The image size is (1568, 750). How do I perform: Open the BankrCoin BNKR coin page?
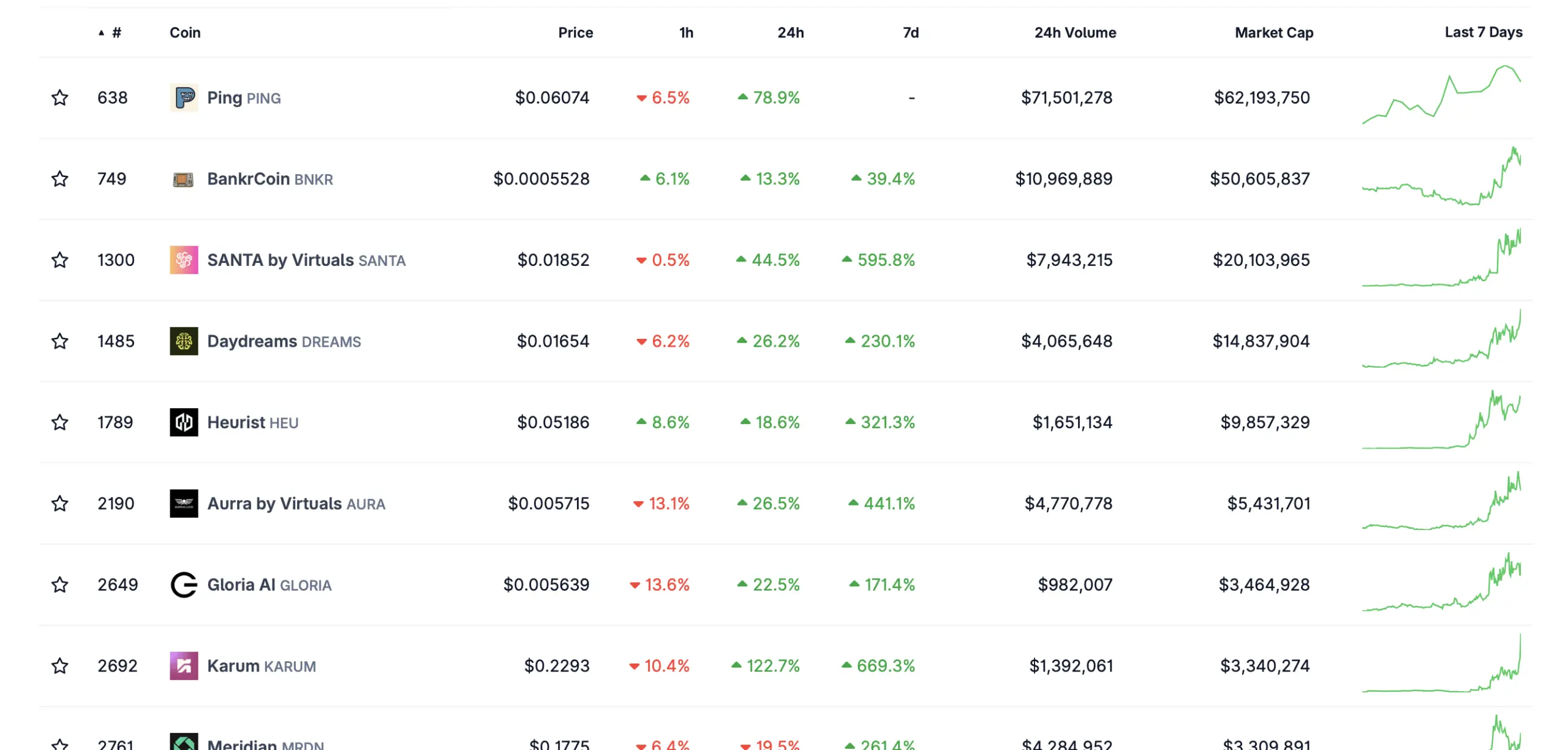click(270, 179)
